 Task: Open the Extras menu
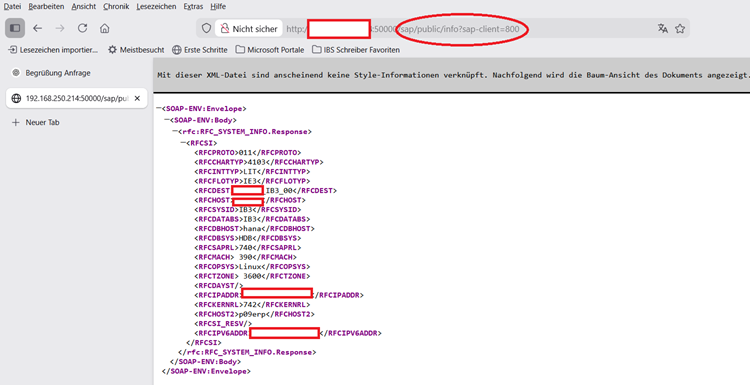[193, 6]
